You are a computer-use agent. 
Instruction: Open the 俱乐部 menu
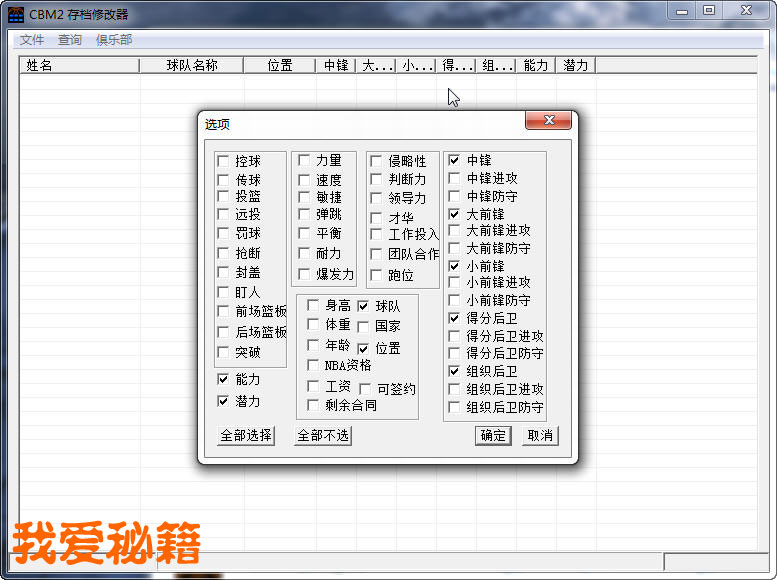point(114,40)
